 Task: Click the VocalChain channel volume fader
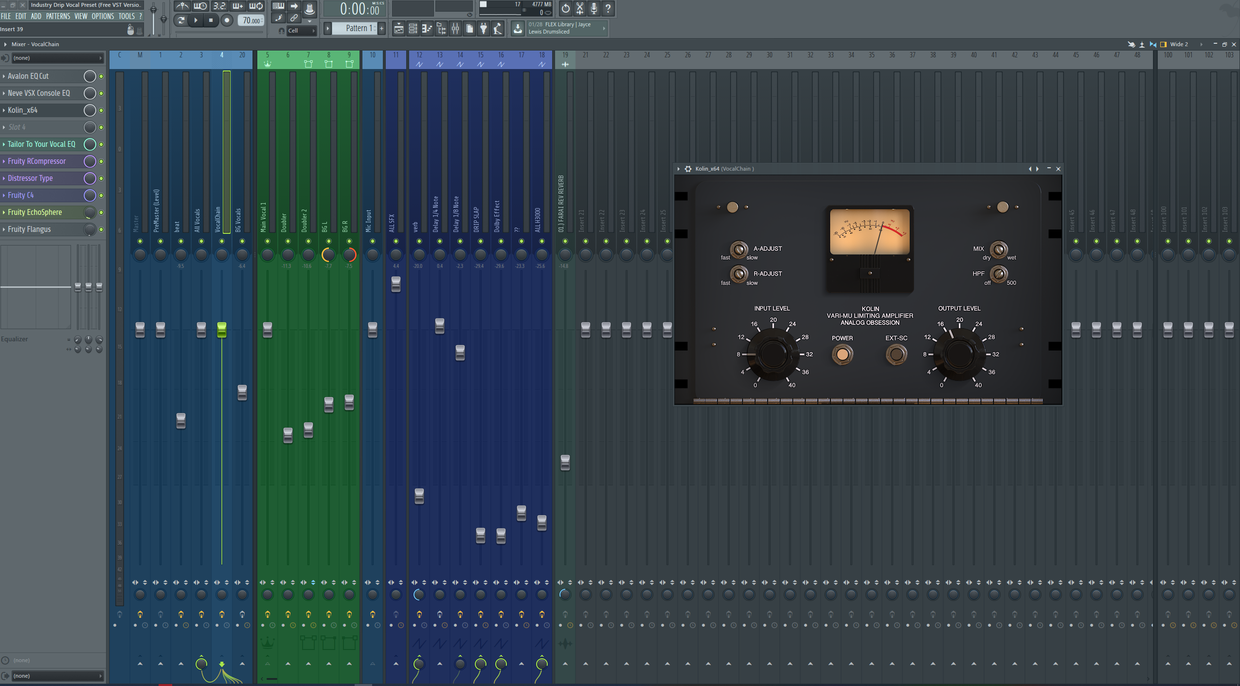pos(222,330)
